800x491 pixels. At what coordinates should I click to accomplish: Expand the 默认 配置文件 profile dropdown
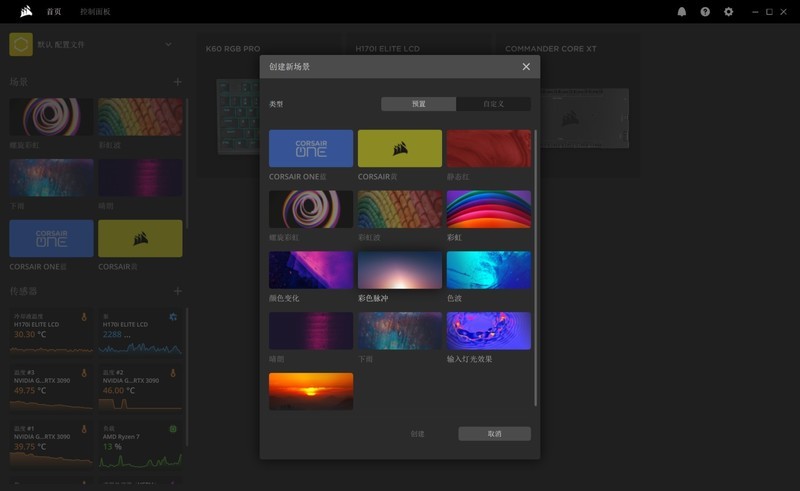point(168,44)
